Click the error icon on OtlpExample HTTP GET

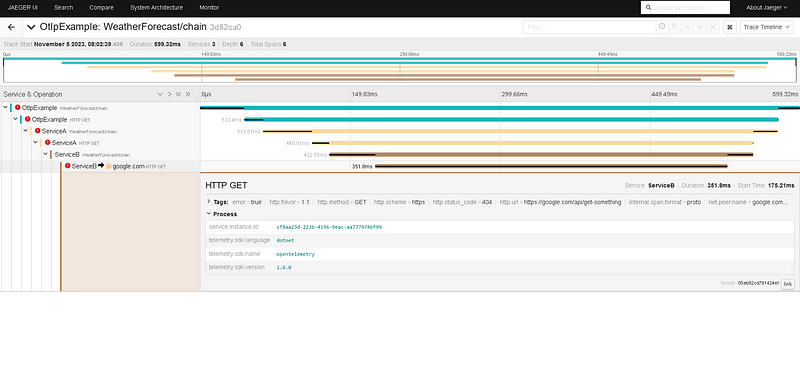pyautogui.click(x=28, y=119)
